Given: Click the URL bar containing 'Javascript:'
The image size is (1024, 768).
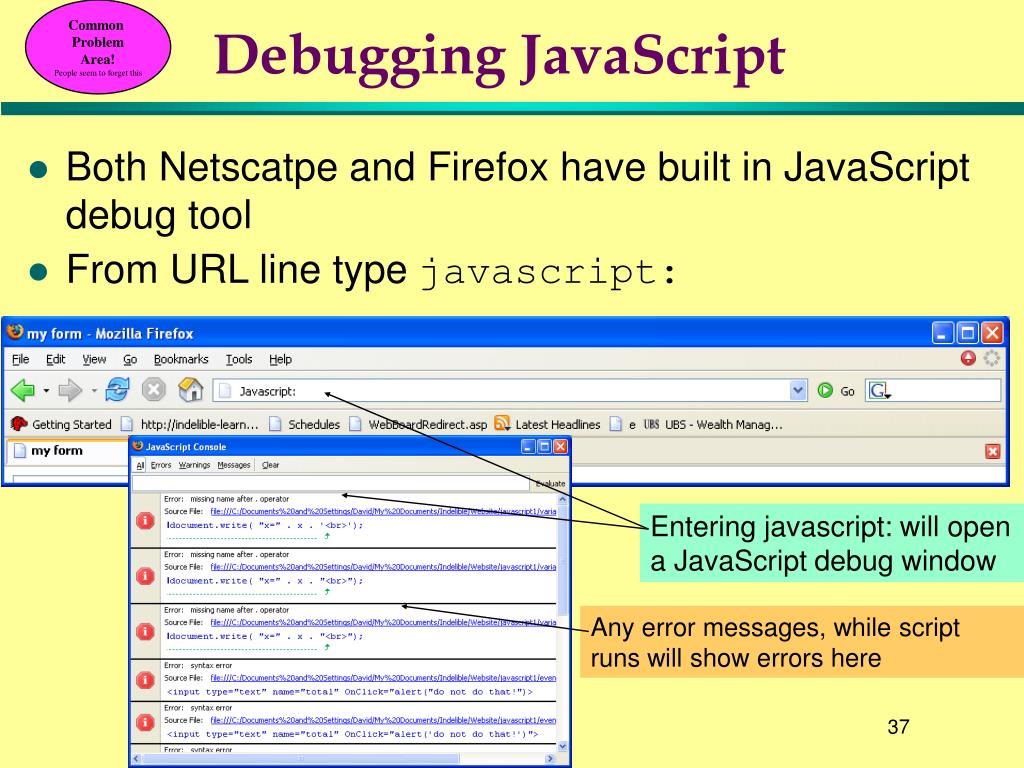Looking at the screenshot, I should click(502, 391).
